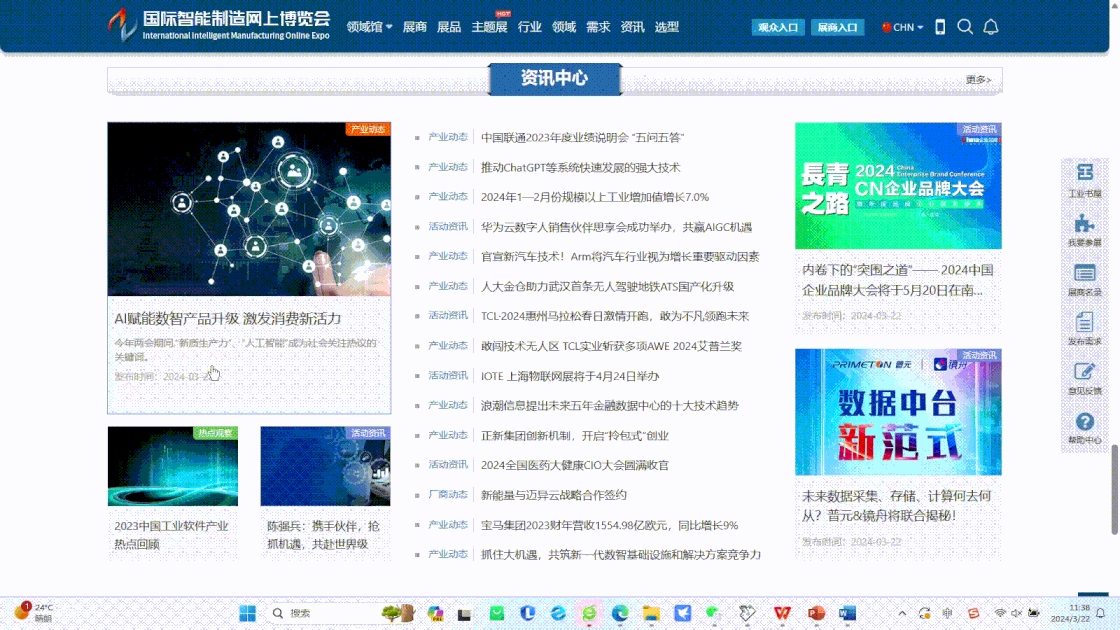Expand the CHN language dropdown
The width and height of the screenshot is (1120, 630).
click(903, 27)
